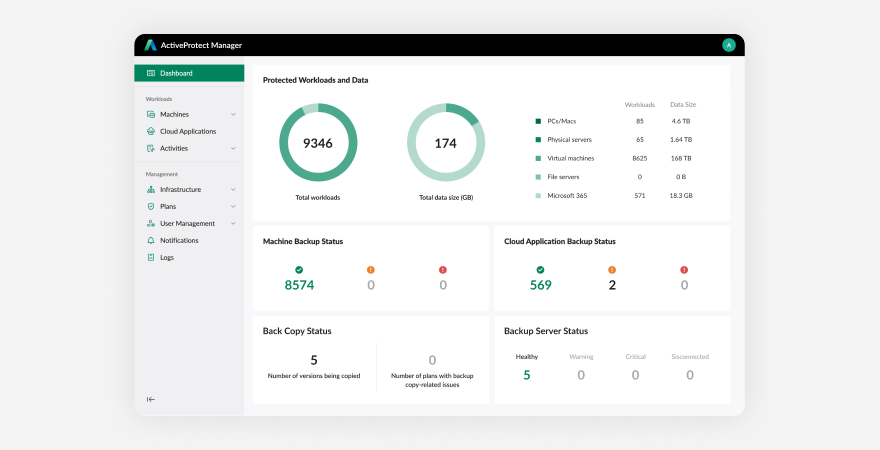Click orange warning icon in Cloud Application Backup Status
Screen dimensions: 880x450
point(612,269)
